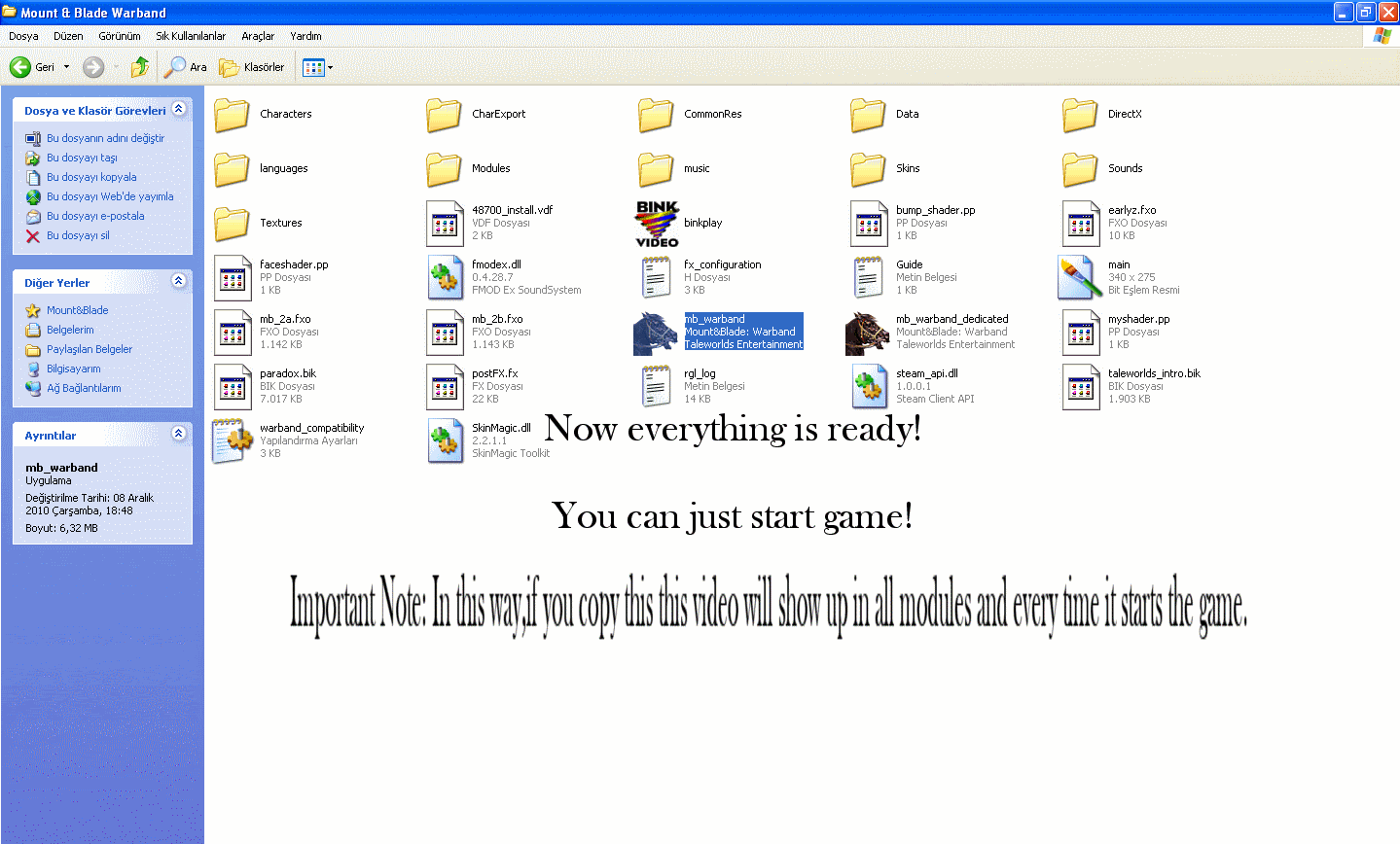Viewport: 1400px width, 844px height.
Task: Click Bu dosyanın adını değiştir link
Action: [105, 138]
